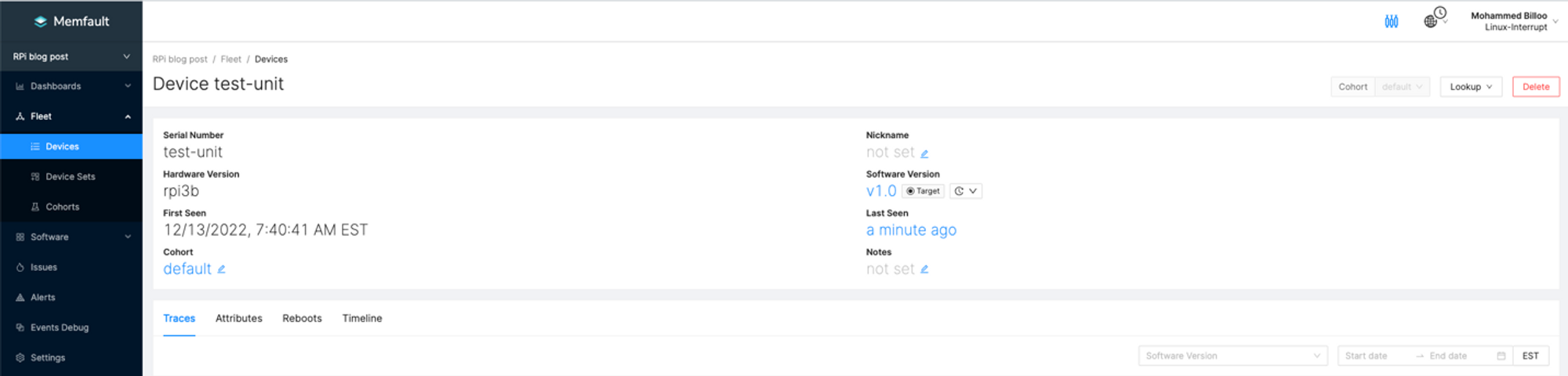Viewport: 1568px width, 376px height.
Task: Open Settings in the sidebar
Action: coord(48,358)
